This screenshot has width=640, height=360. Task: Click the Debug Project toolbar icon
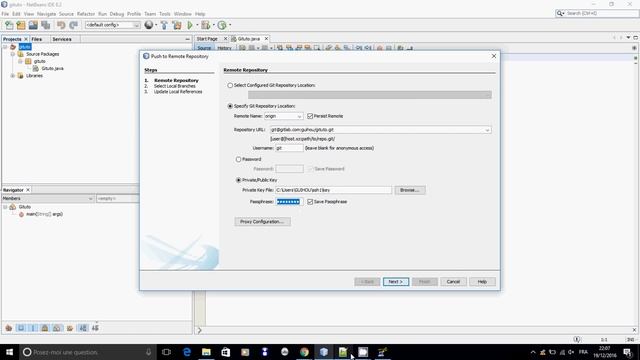point(206,25)
